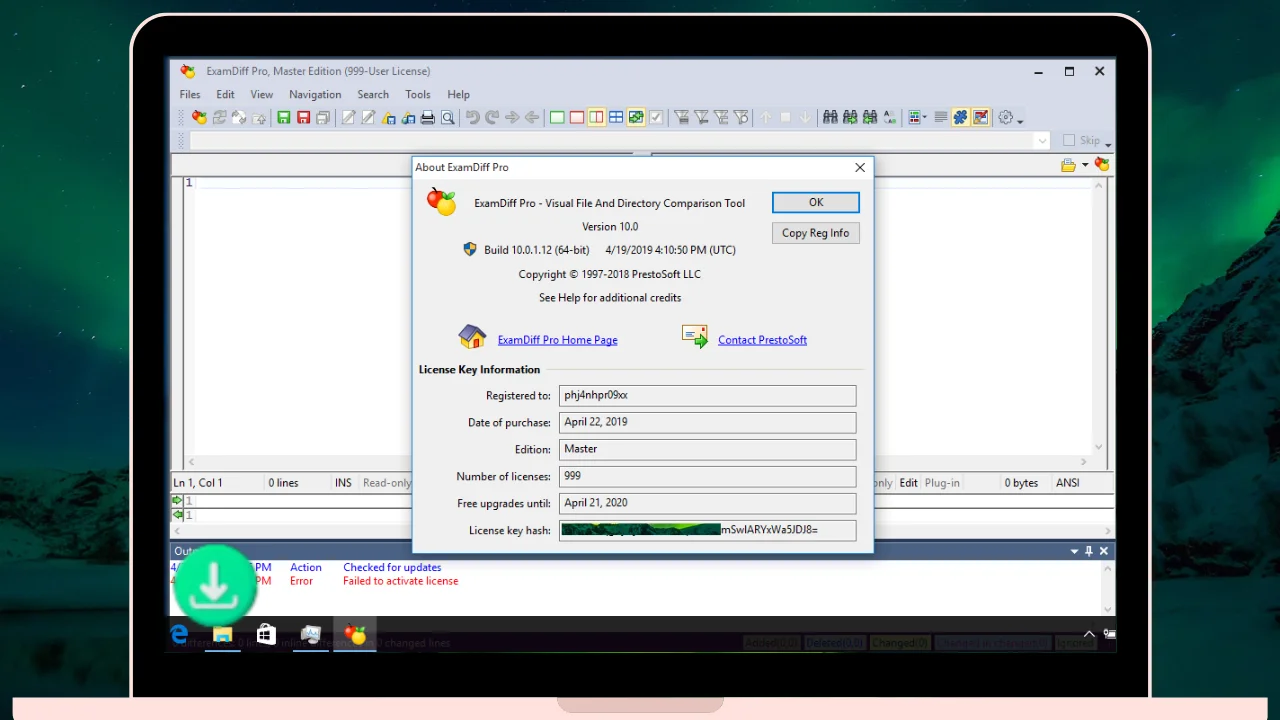This screenshot has width=1280, height=720.
Task: Open the Files menu
Action: 190,94
